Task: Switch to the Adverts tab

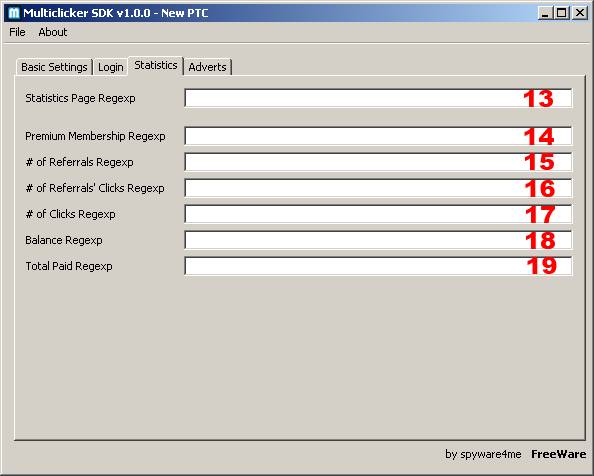Action: tap(208, 67)
